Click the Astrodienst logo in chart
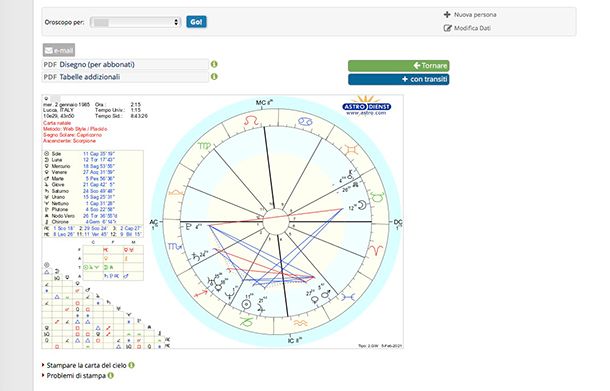 point(366,106)
